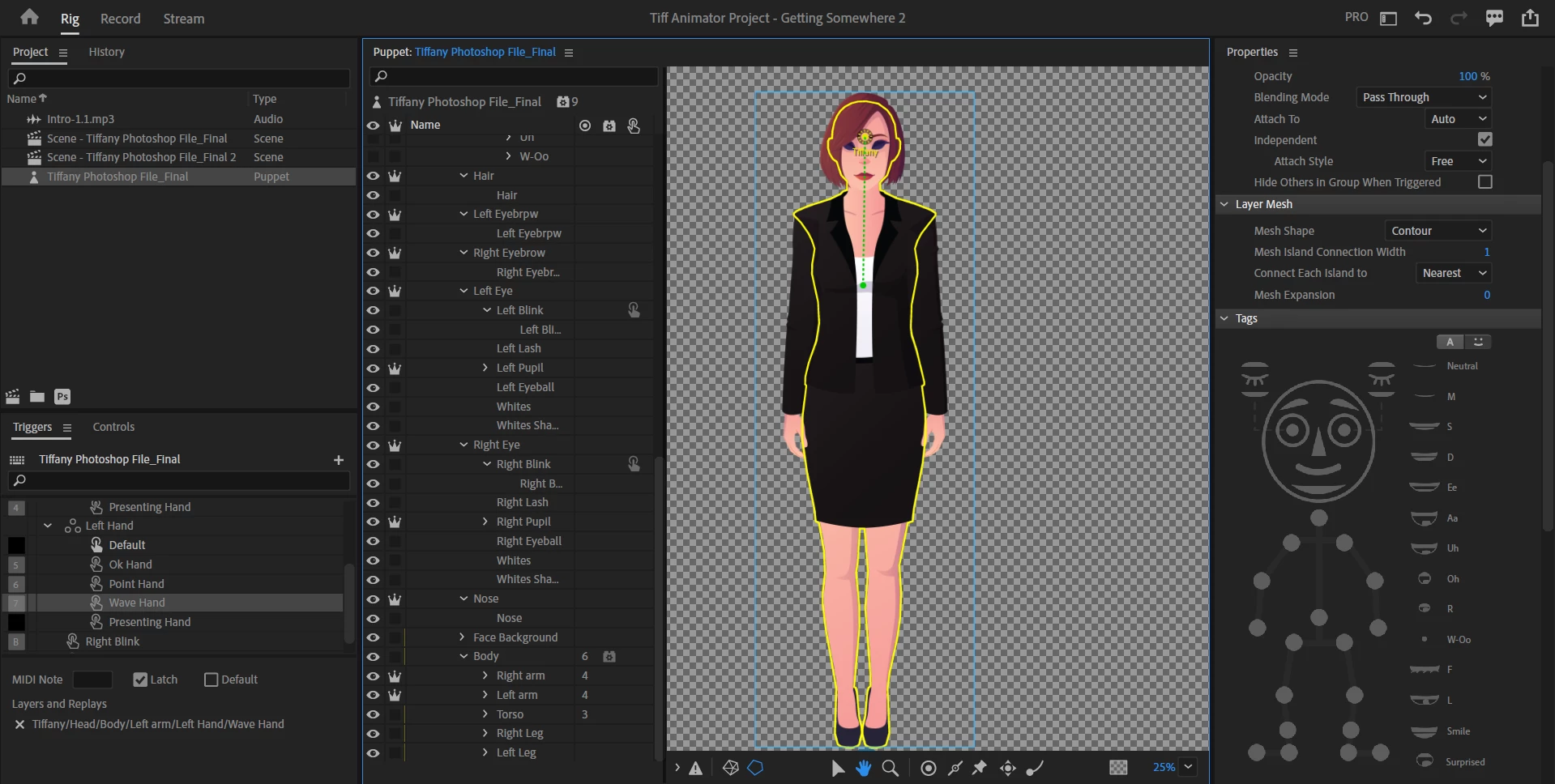Click the Photoshop import icon
The width and height of the screenshot is (1555, 784).
click(x=62, y=396)
